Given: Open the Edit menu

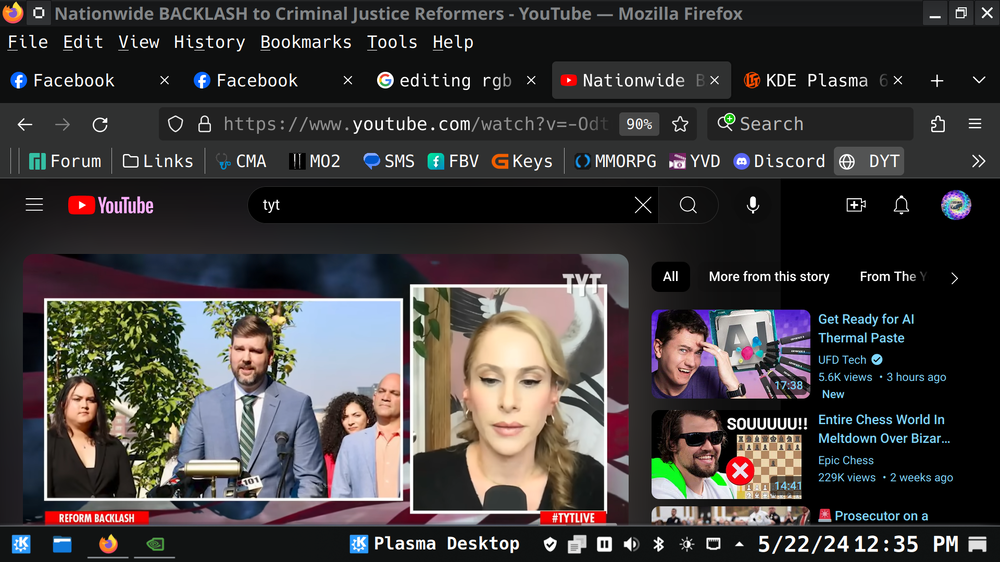Looking at the screenshot, I should click(x=83, y=42).
